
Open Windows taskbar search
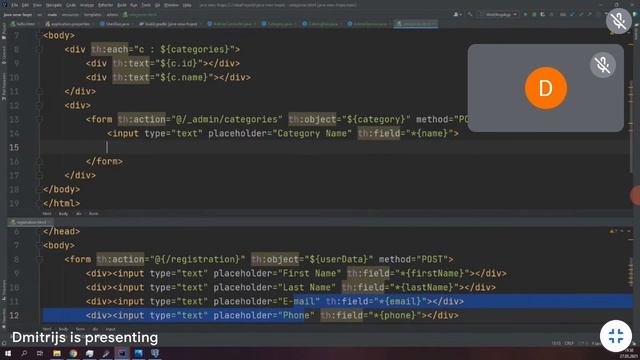pos(24,353)
